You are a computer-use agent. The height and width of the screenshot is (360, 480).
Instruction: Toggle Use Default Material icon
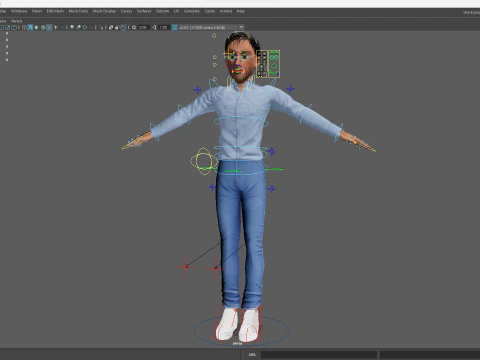pyautogui.click(x=37, y=27)
